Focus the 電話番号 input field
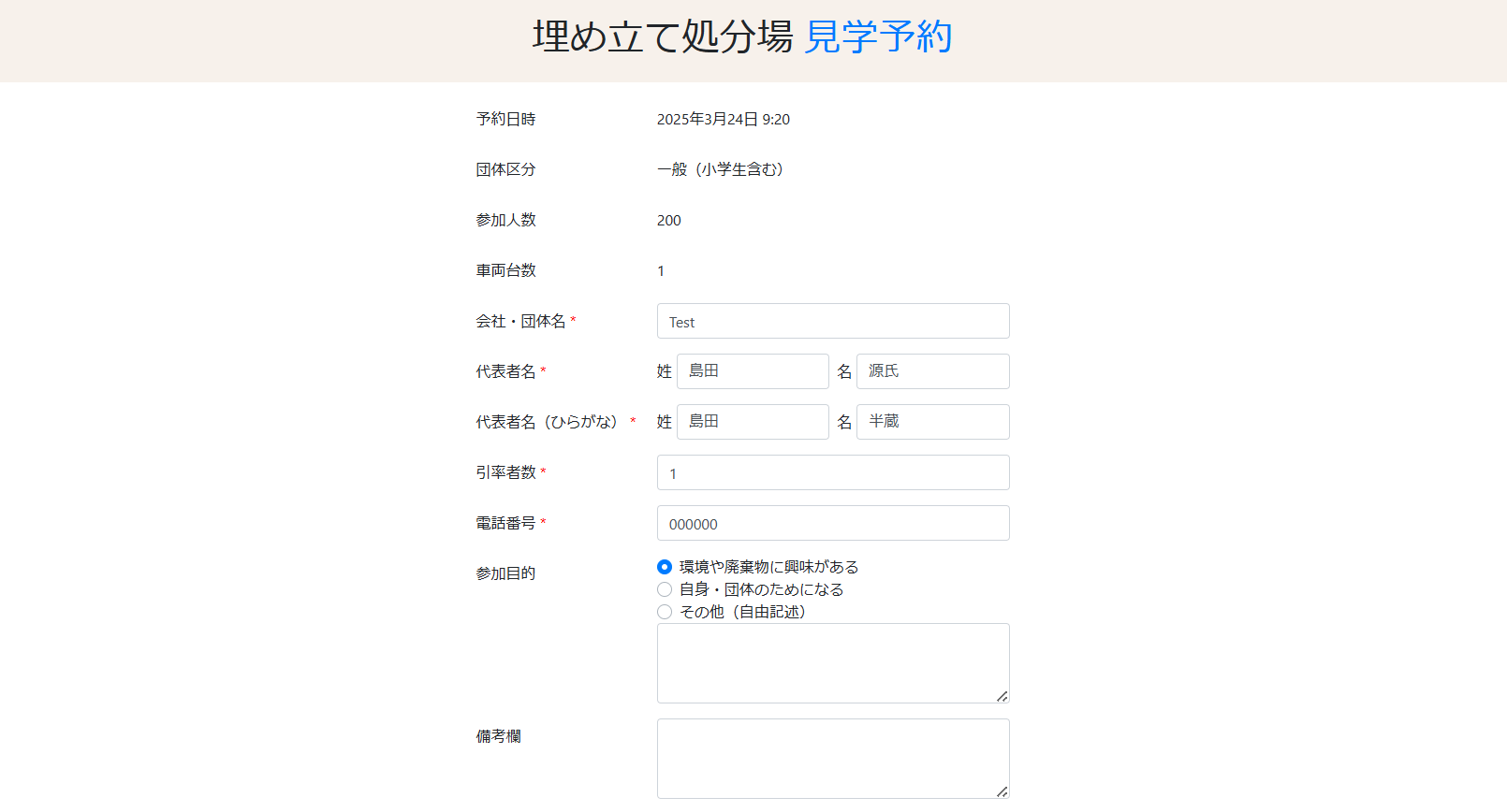This screenshot has width=1507, height=812. pyautogui.click(x=832, y=523)
